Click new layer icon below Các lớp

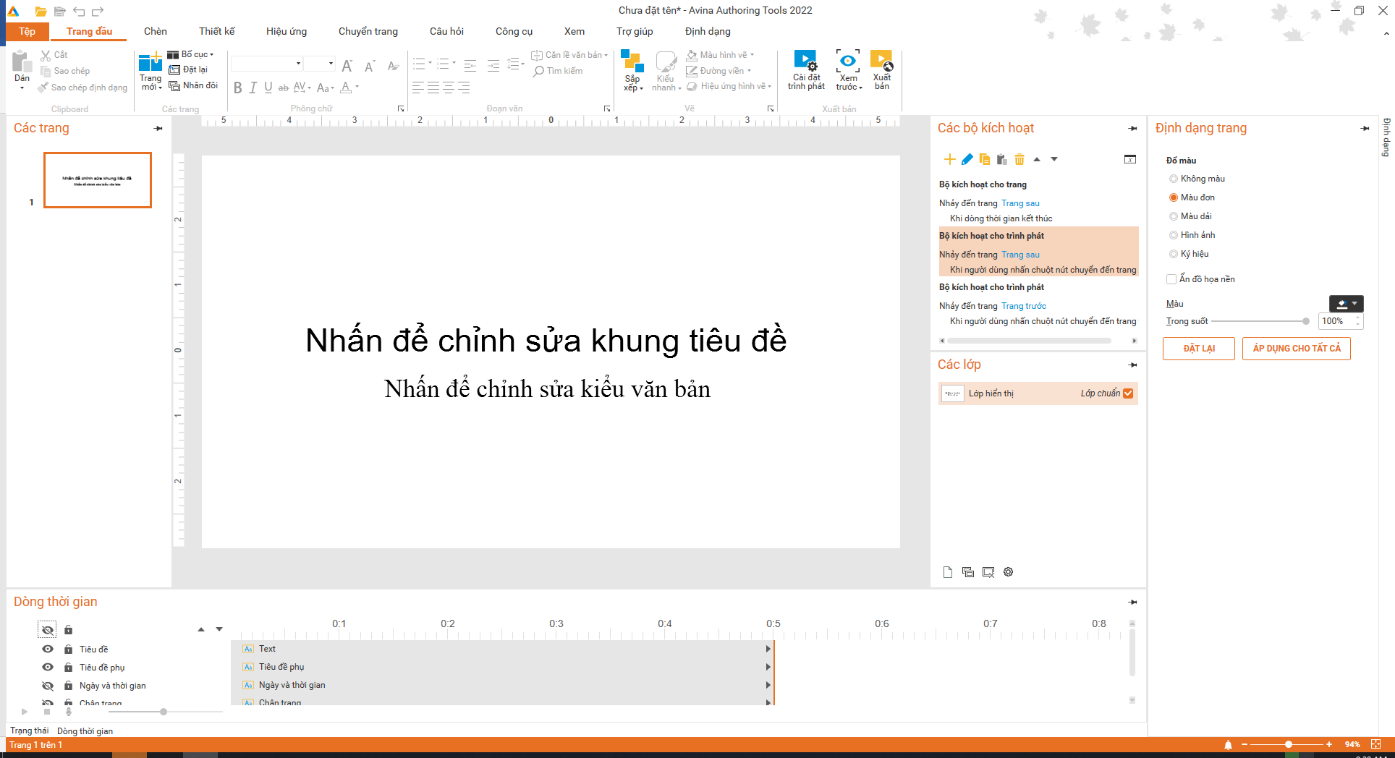(948, 572)
